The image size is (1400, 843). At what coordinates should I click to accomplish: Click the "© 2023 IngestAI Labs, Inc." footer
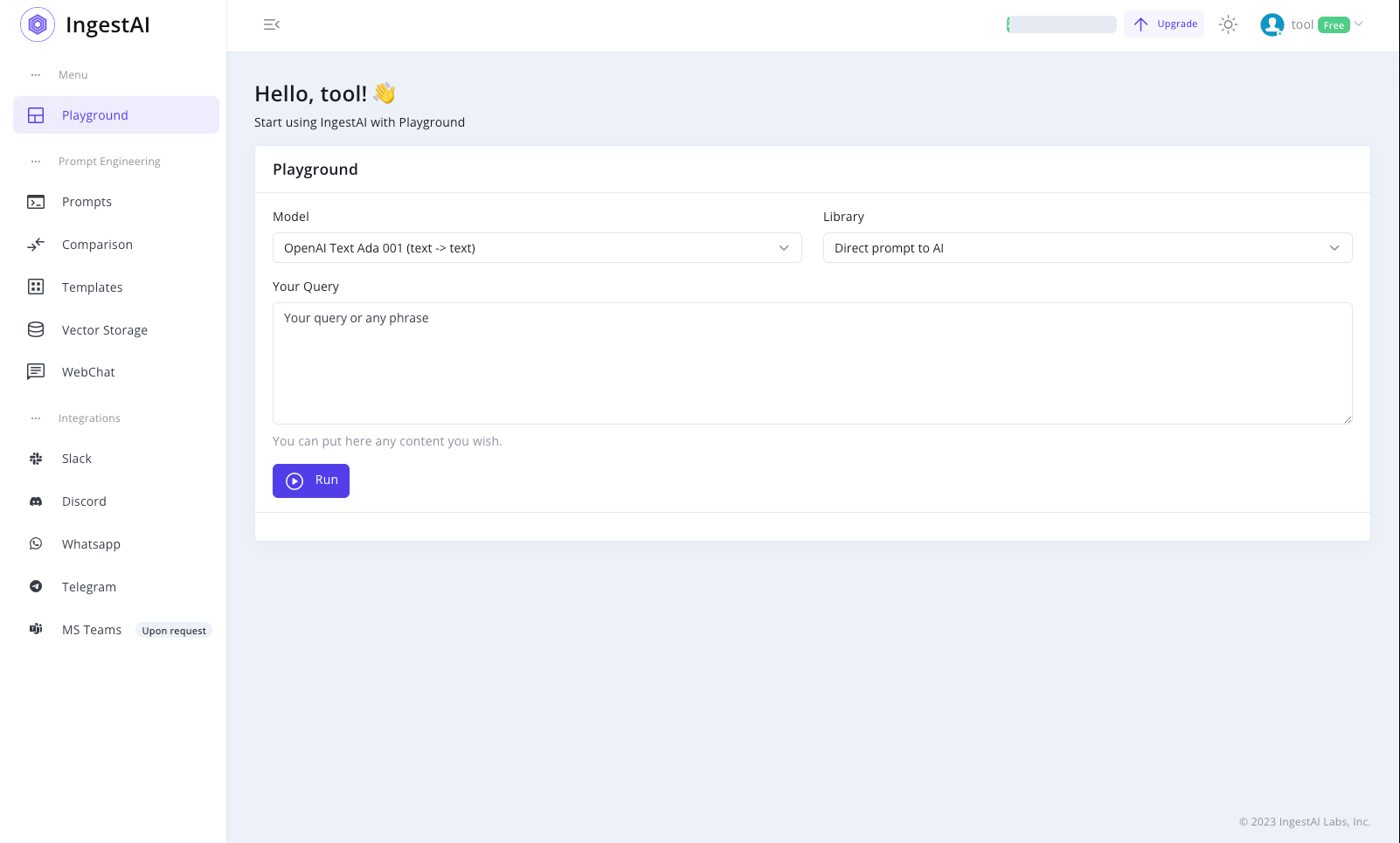1305,822
